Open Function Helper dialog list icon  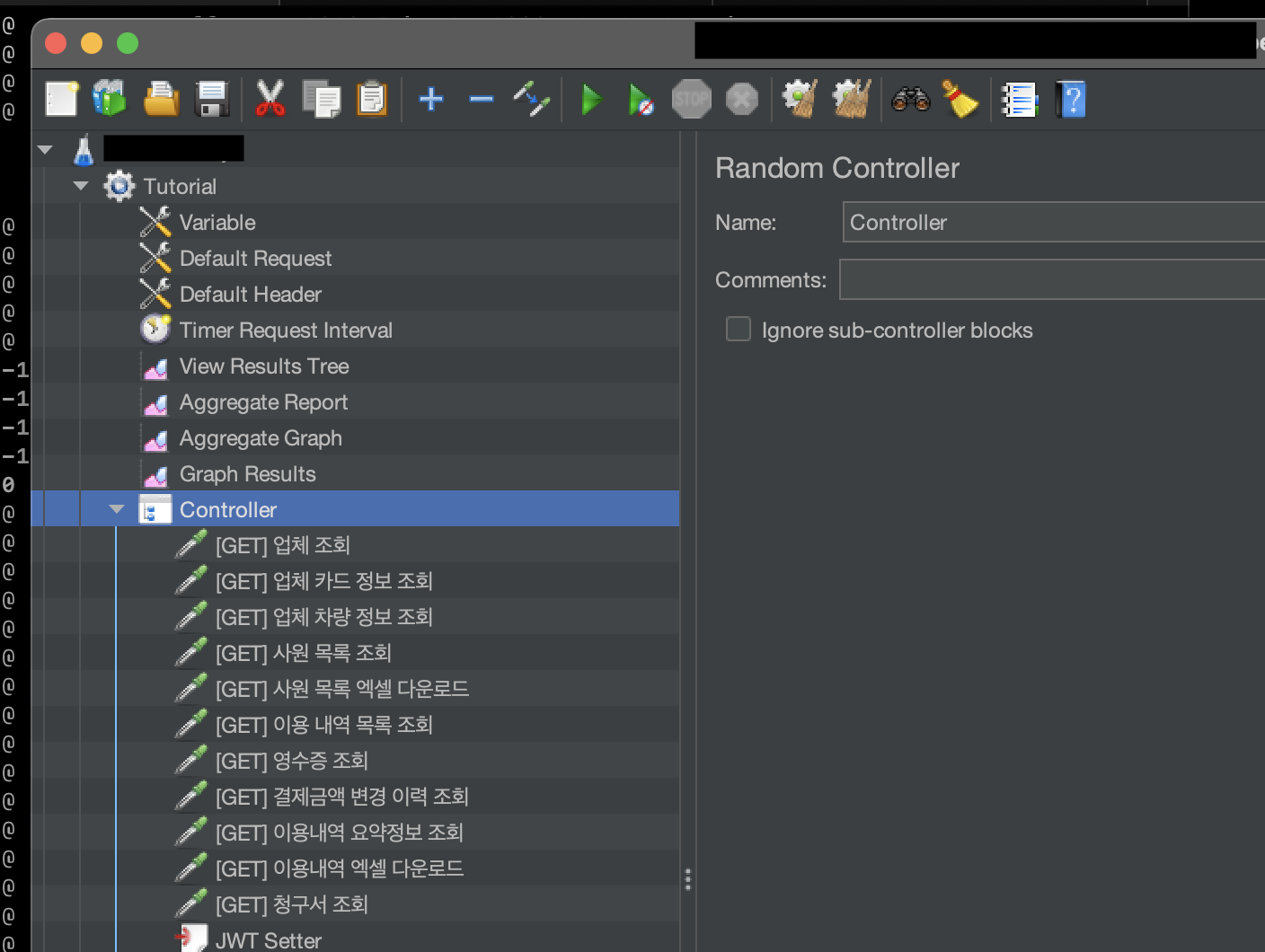pos(1020,99)
